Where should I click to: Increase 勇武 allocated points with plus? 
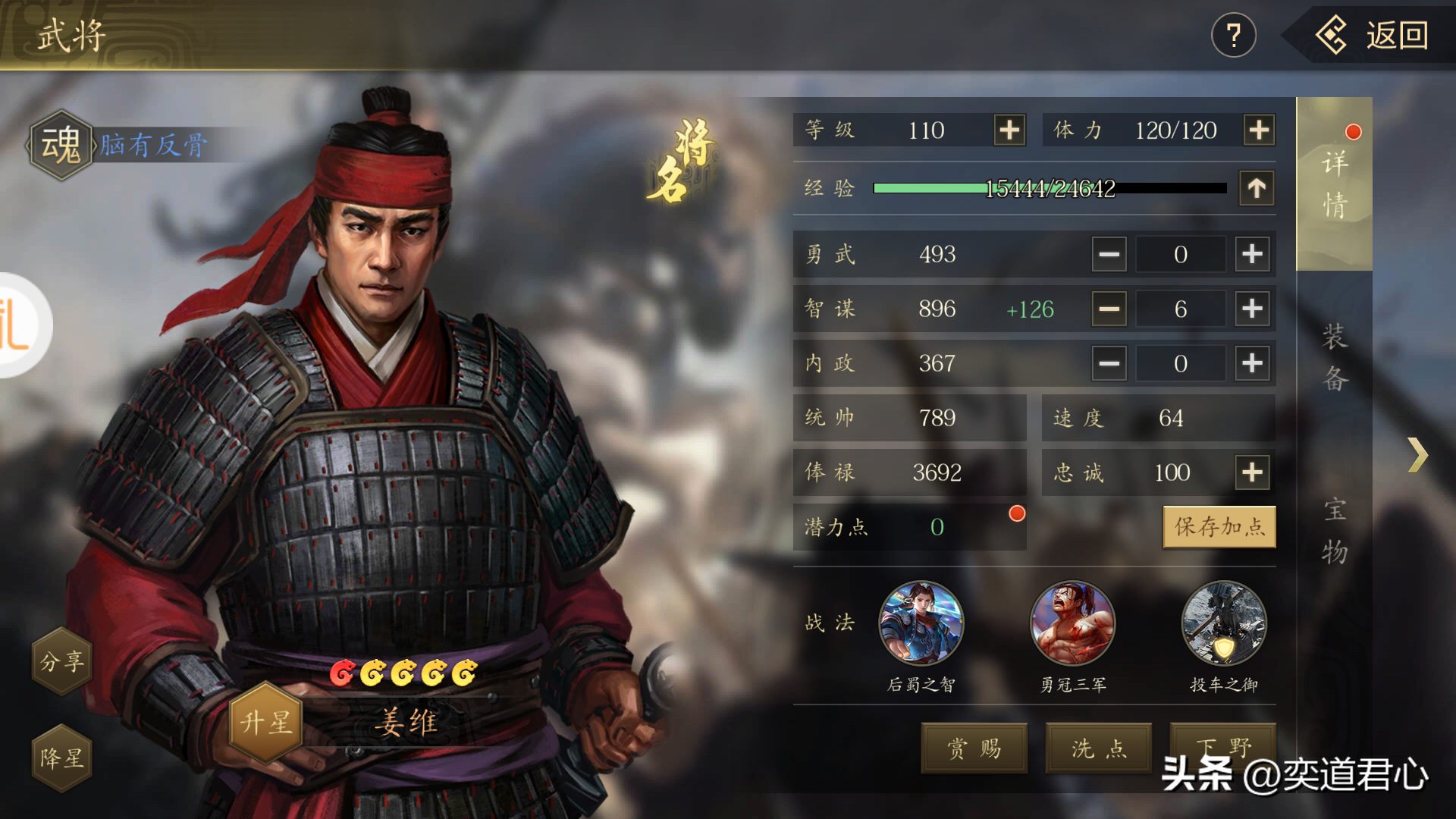1252,254
